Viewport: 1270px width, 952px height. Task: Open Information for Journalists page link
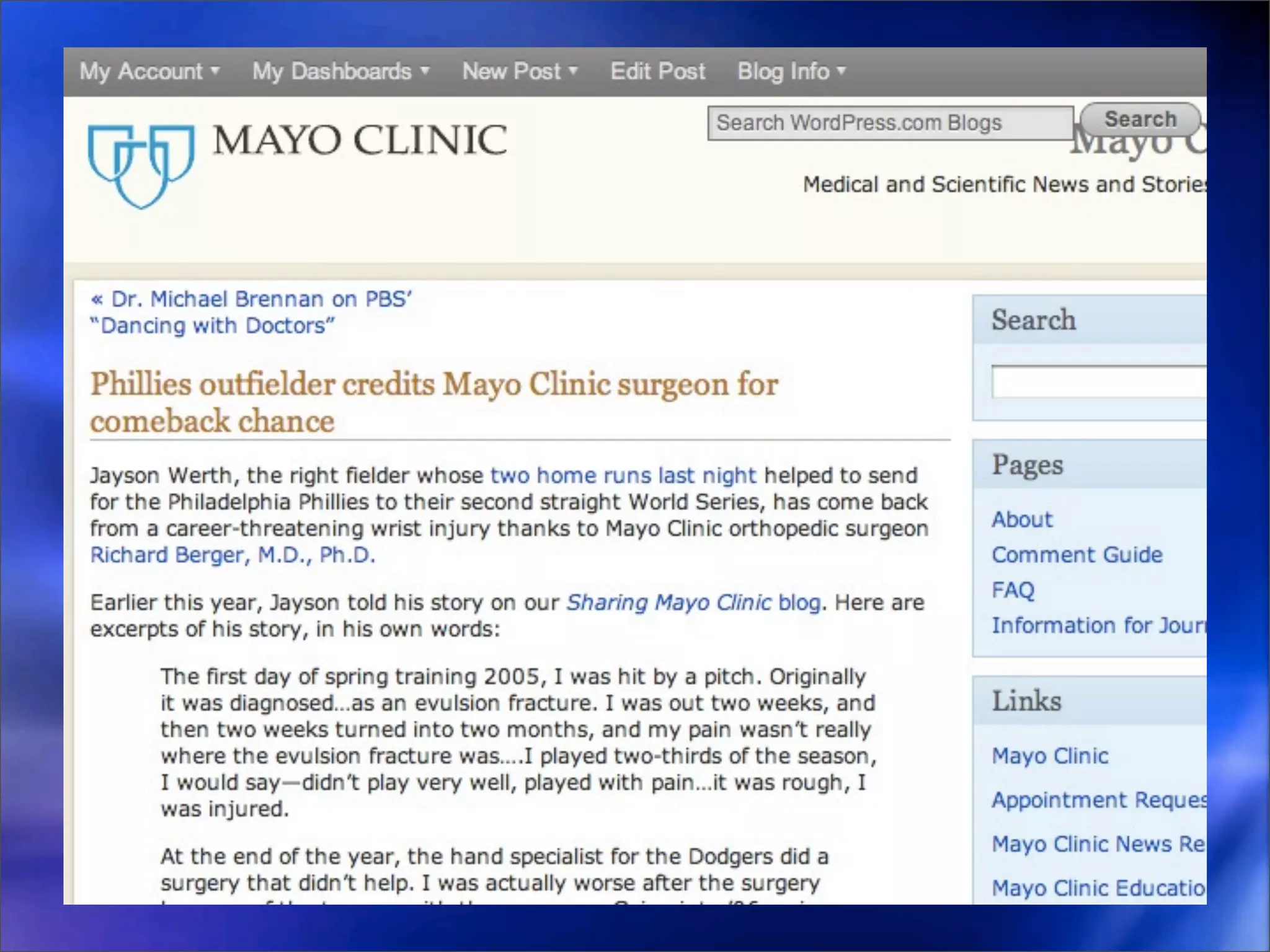[x=1098, y=625]
